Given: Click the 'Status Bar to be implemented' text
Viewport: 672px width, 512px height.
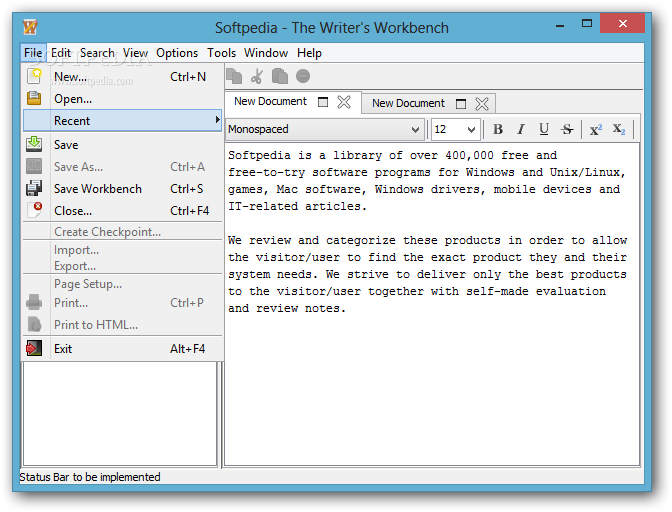Looking at the screenshot, I should [x=90, y=477].
